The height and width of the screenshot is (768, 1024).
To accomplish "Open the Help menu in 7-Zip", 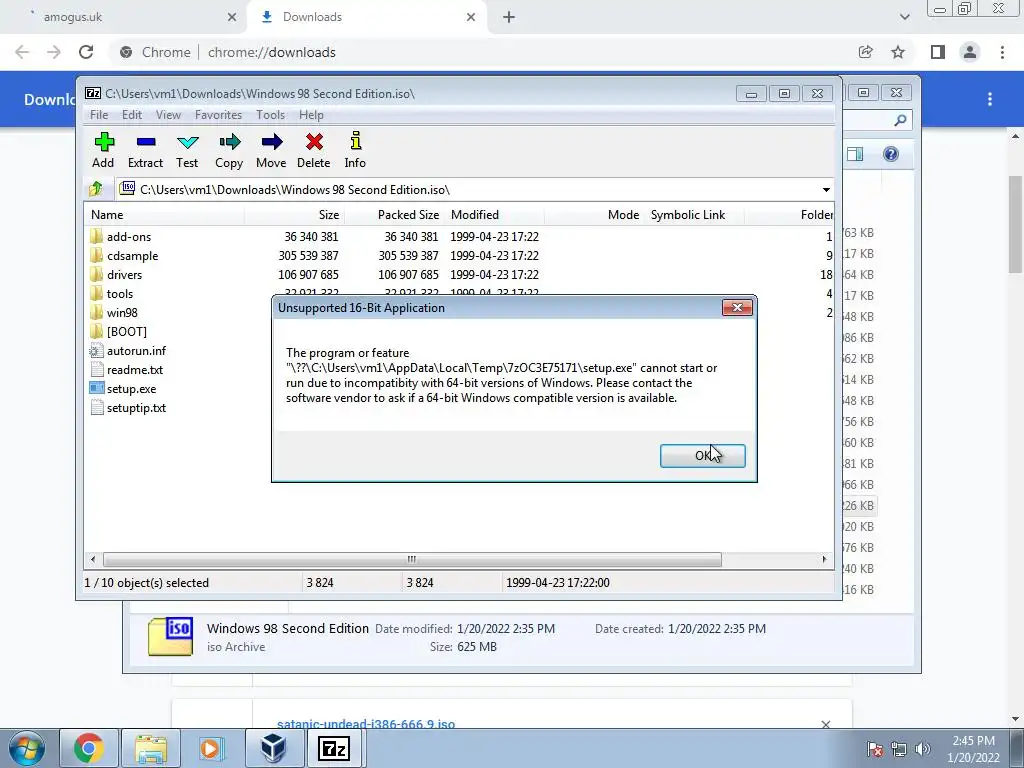I will pos(311,115).
